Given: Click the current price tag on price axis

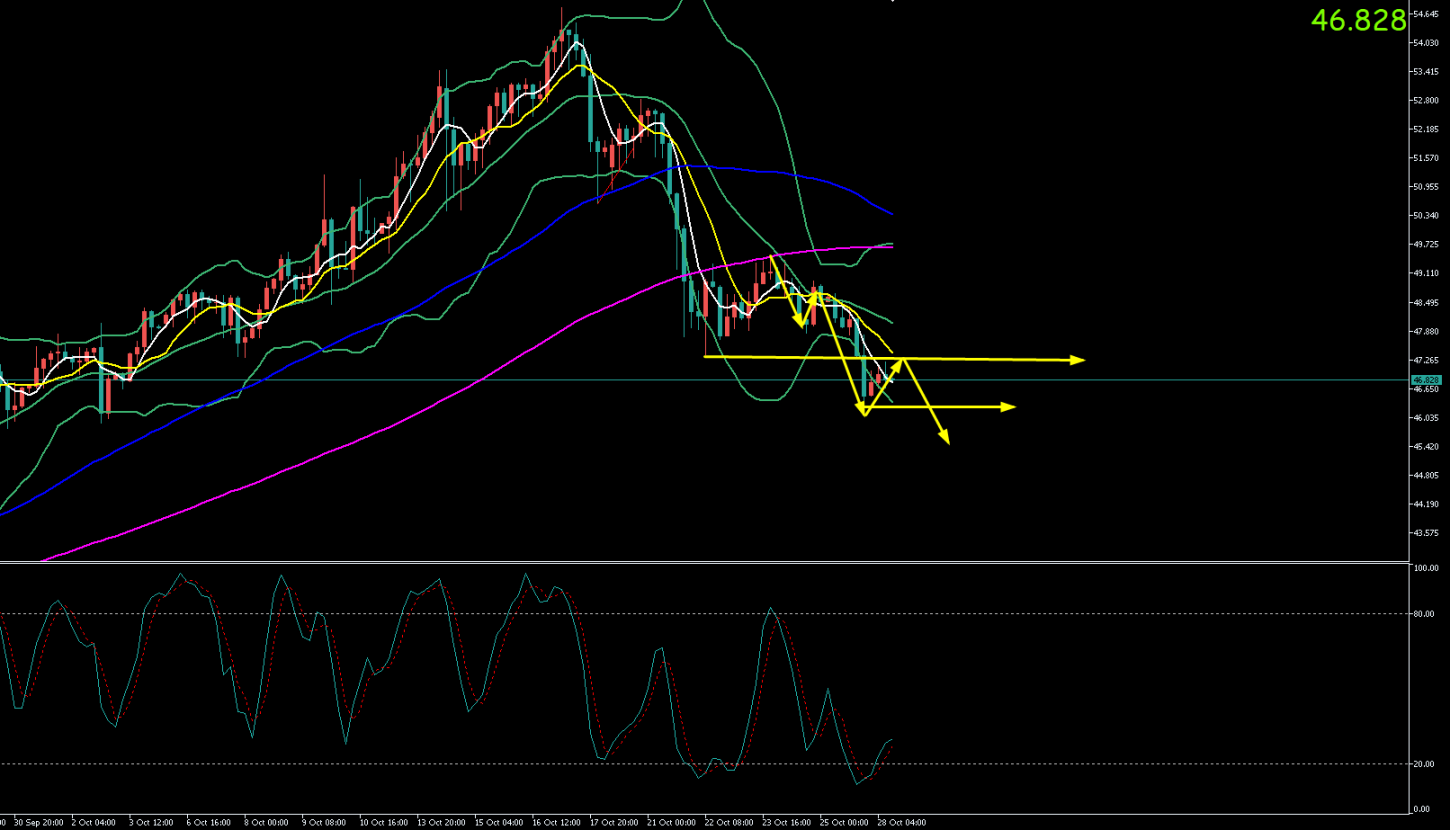Looking at the screenshot, I should [x=1424, y=380].
